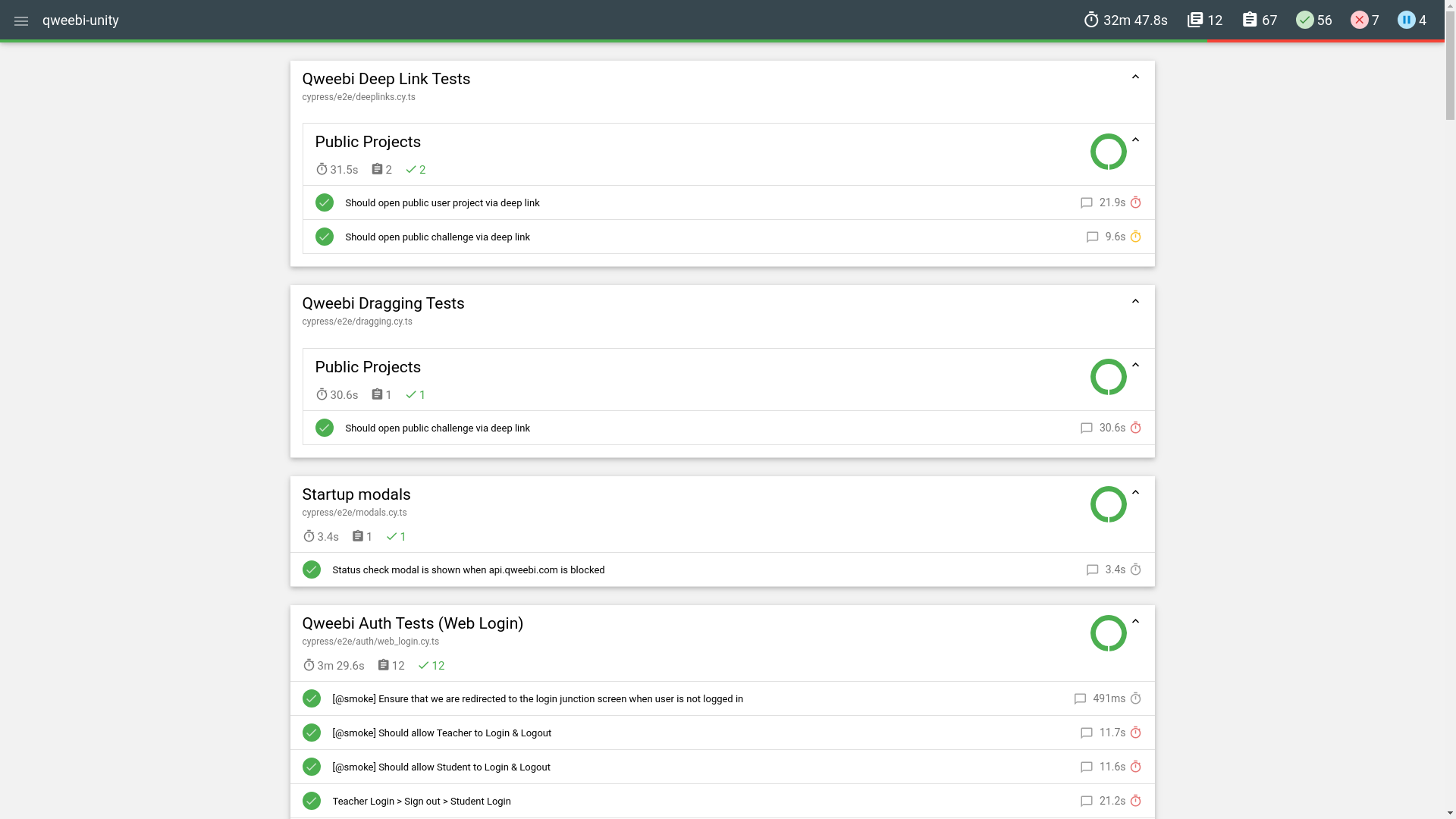Collapse Public Projects under Dragging Tests
Image resolution: width=1456 pixels, height=819 pixels.
coord(1135,366)
